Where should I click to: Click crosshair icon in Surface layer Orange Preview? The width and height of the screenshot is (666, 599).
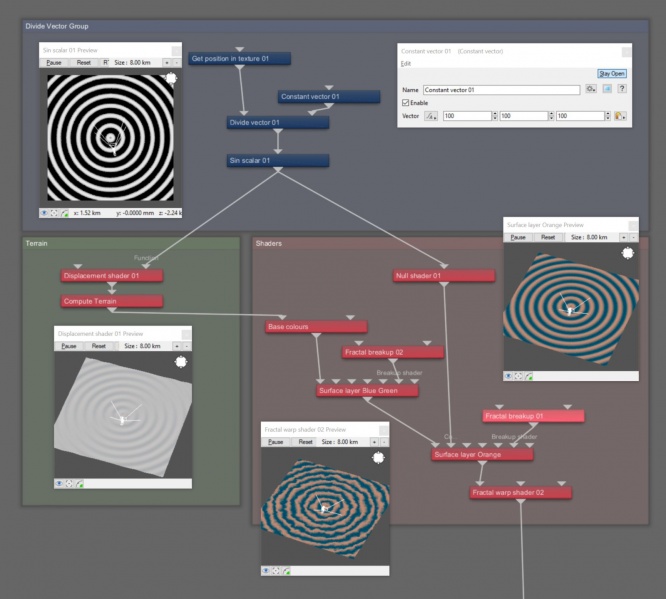coord(519,376)
